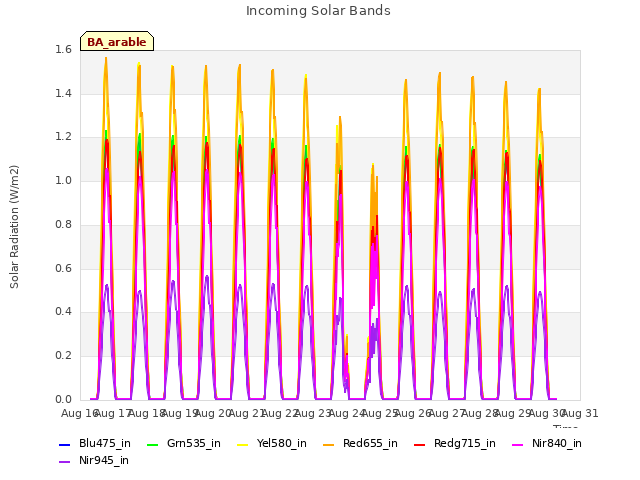Click the 0.2 y-axis tick label
Image resolution: width=640 pixels, height=480 pixels.
pos(63,356)
